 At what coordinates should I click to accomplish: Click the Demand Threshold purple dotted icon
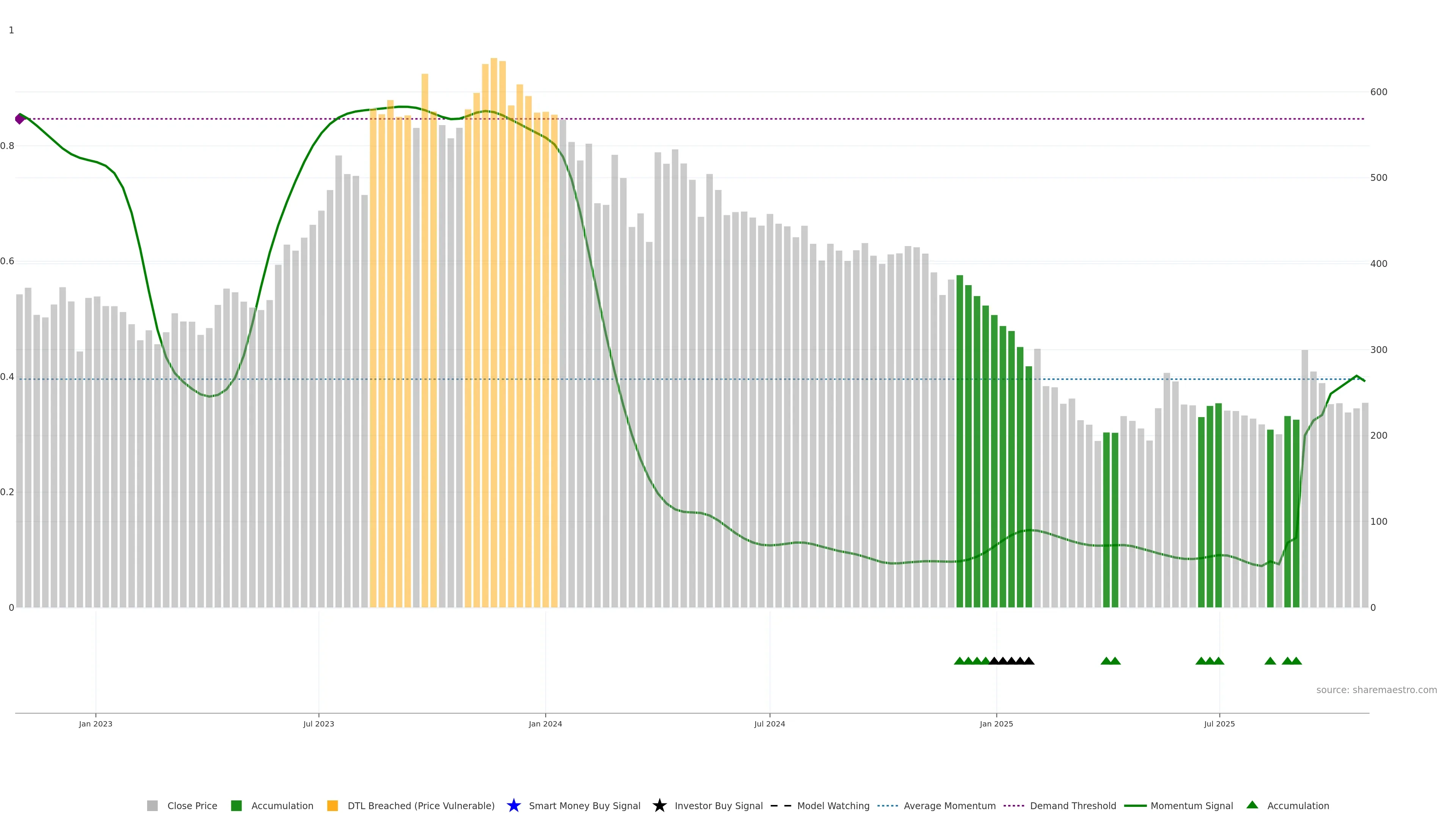pyautogui.click(x=1014, y=805)
